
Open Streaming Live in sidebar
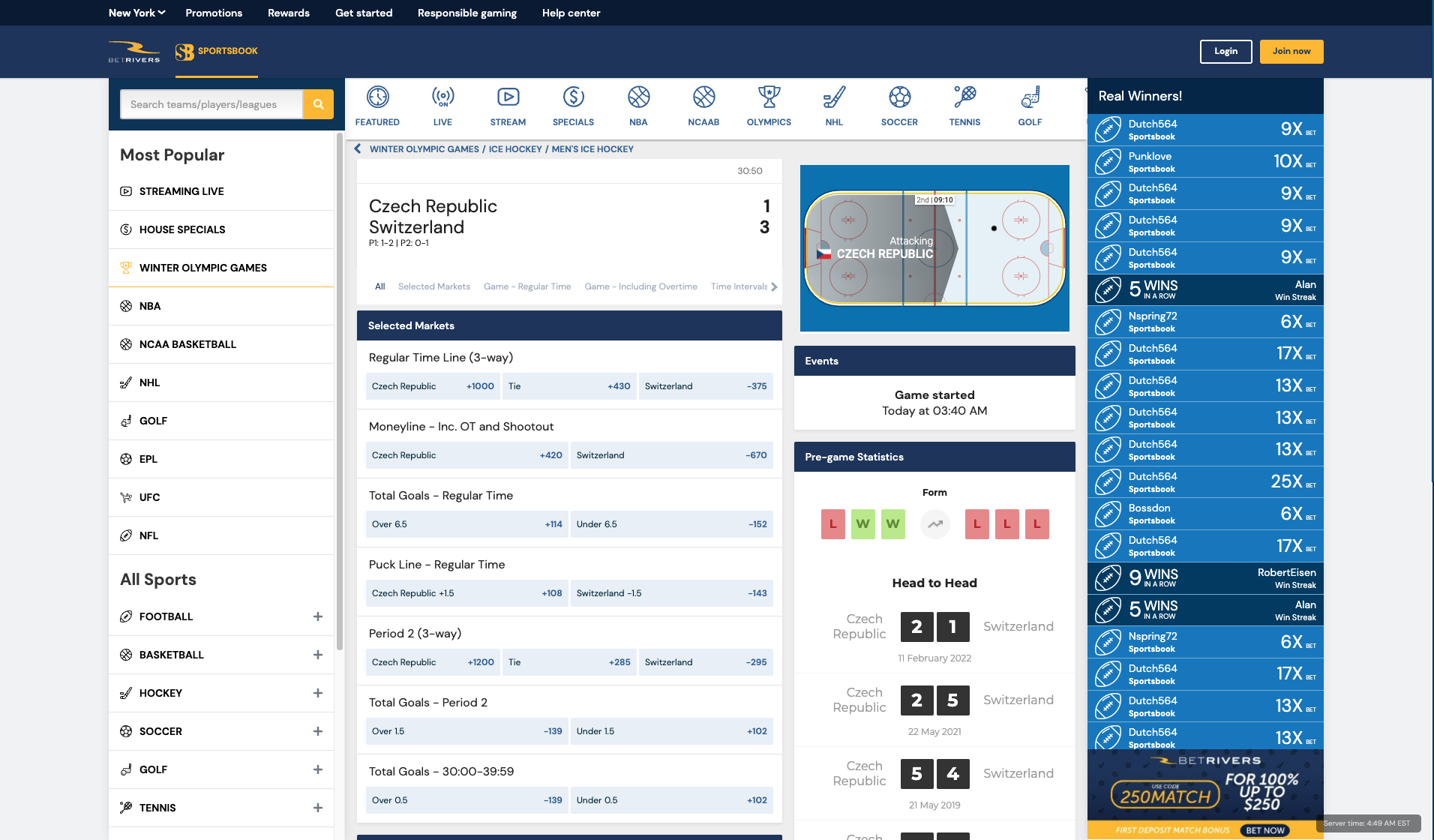[221, 191]
